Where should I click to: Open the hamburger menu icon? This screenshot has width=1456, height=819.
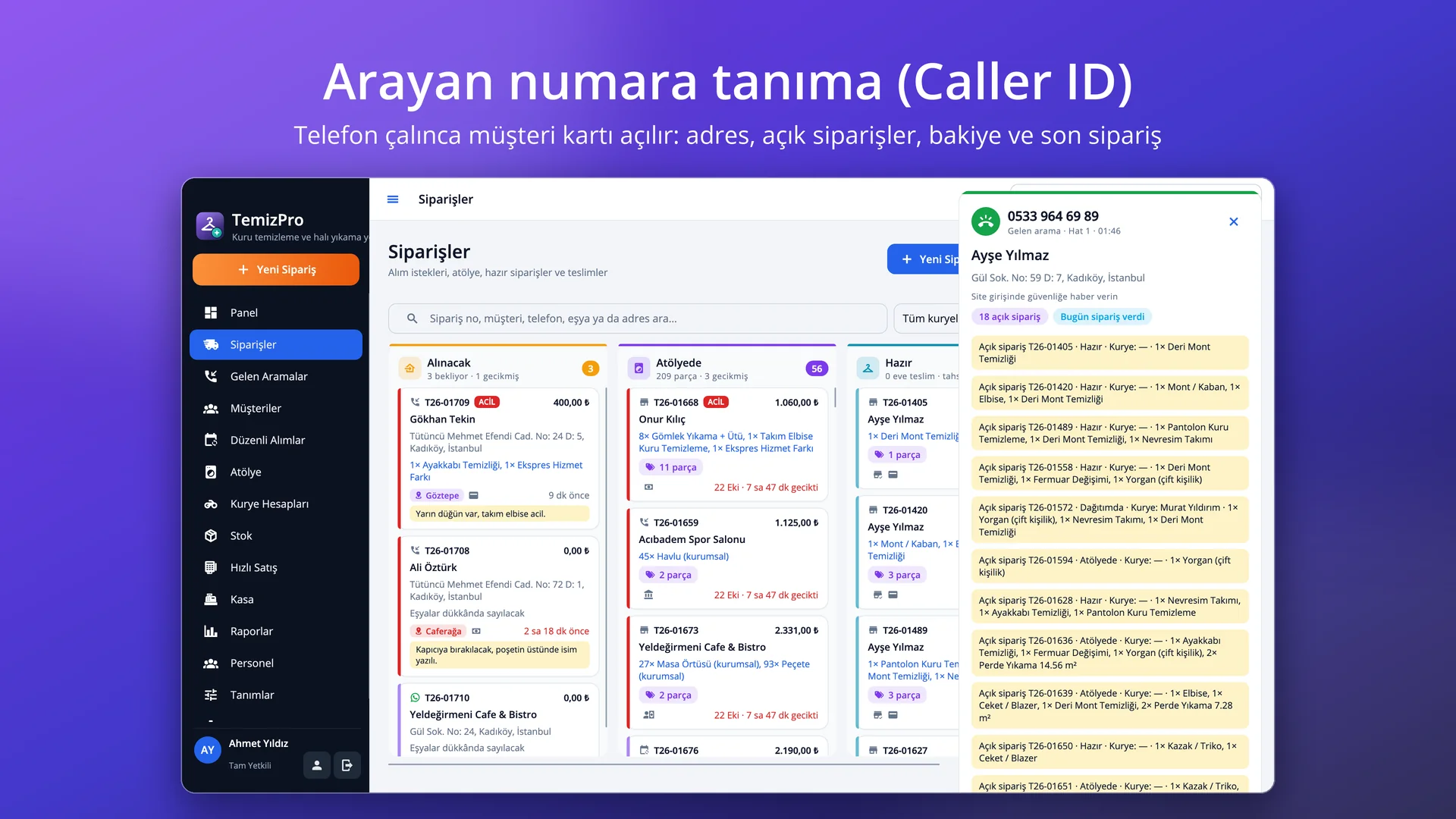click(393, 199)
